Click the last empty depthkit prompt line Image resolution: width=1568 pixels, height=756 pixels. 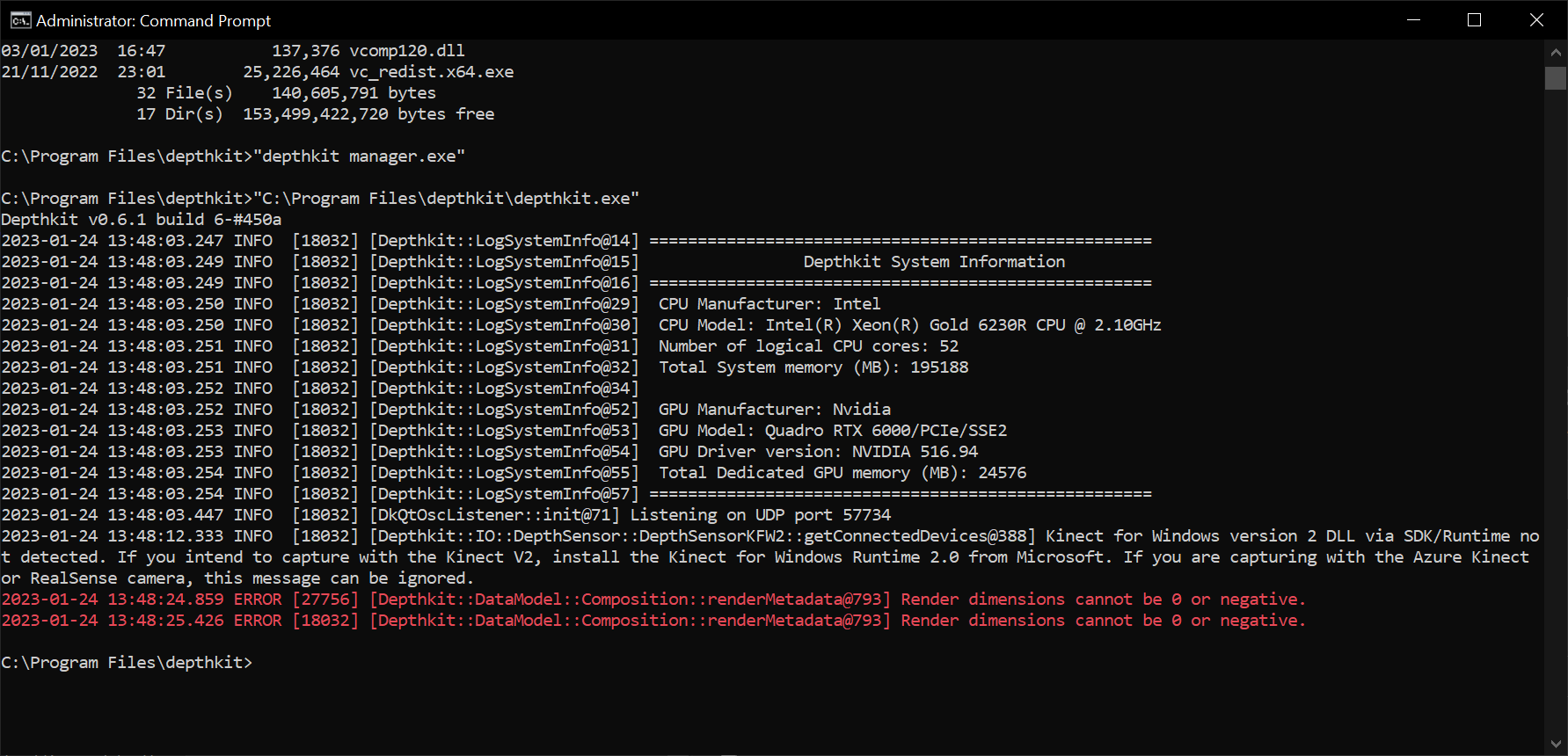click(x=127, y=663)
